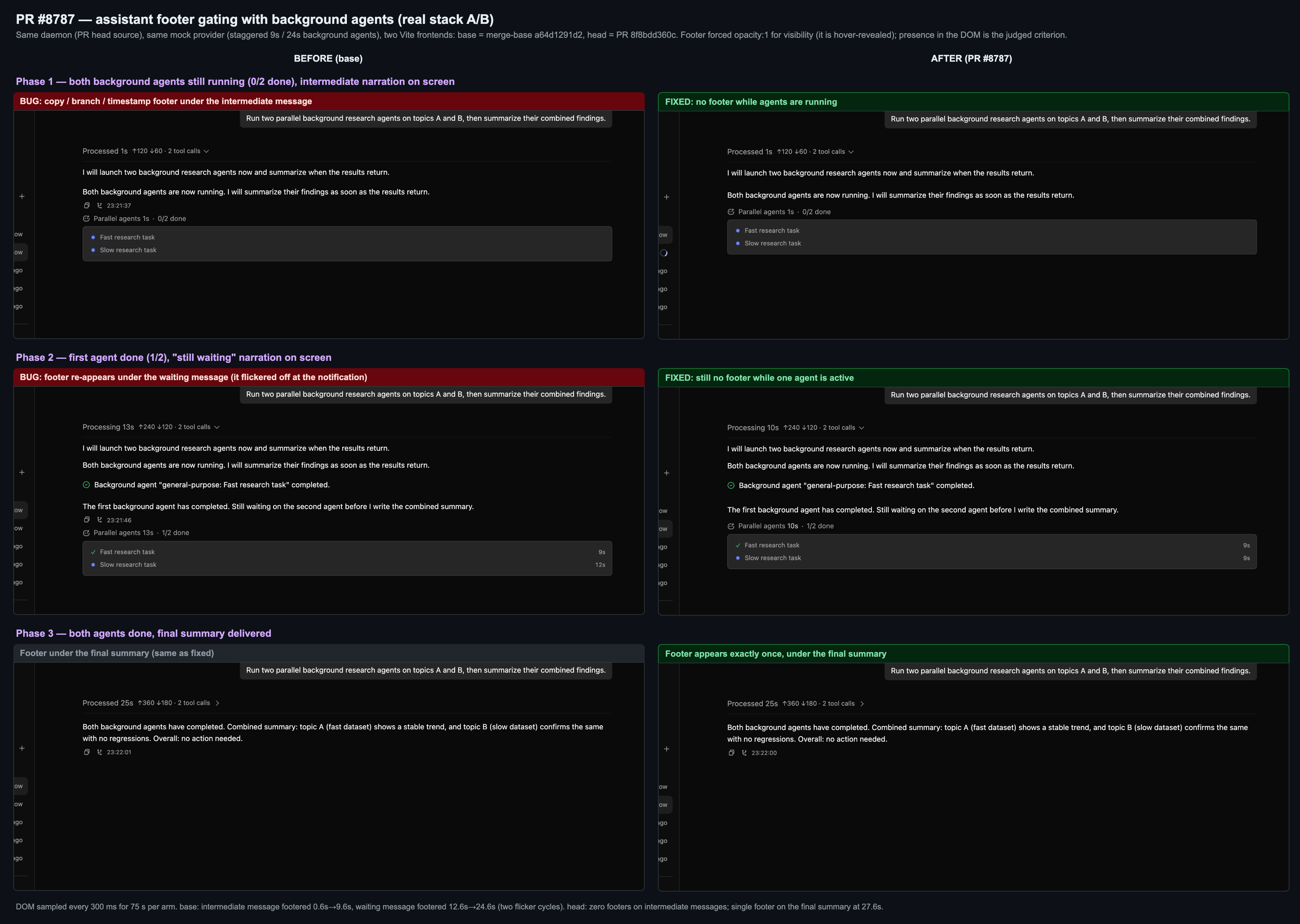1300x924 pixels.
Task: Click the blue dot by Slow research task showing 12s
Action: pos(93,564)
